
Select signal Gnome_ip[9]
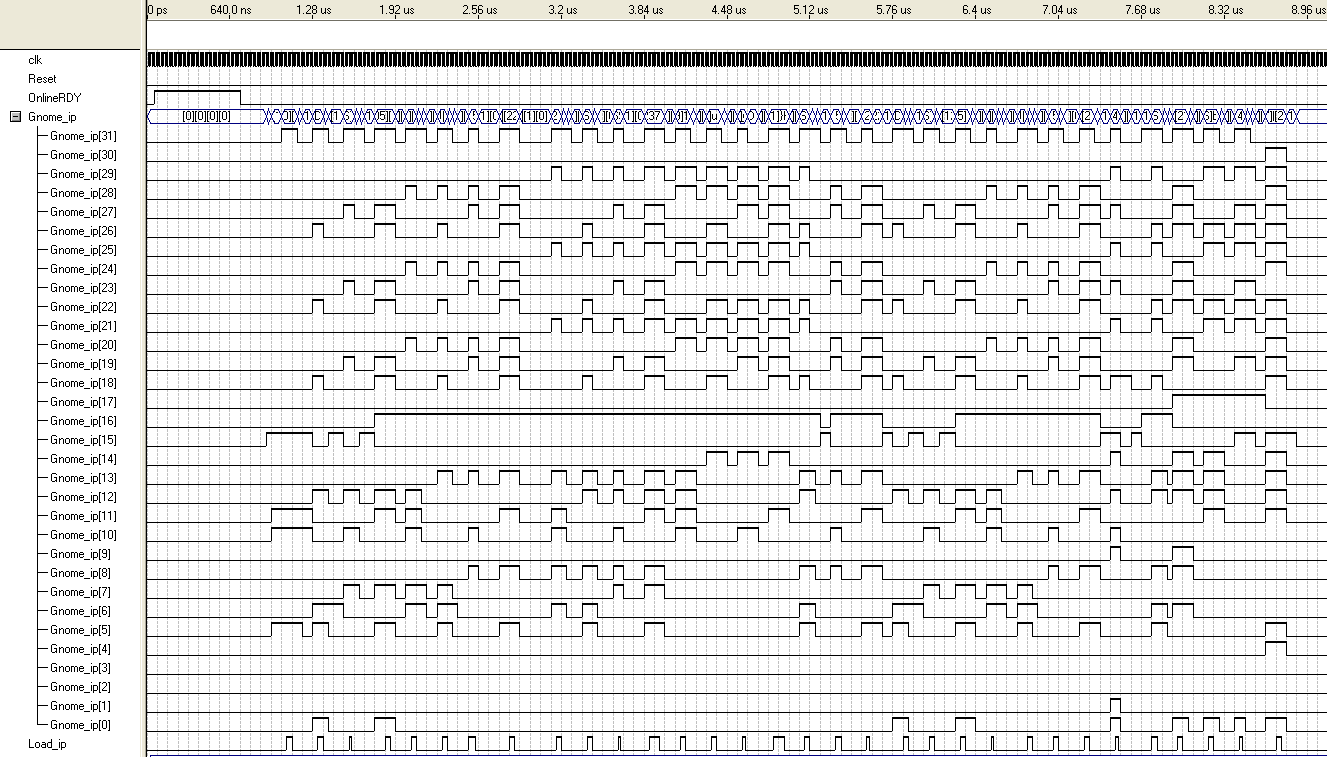pyautogui.click(x=80, y=554)
